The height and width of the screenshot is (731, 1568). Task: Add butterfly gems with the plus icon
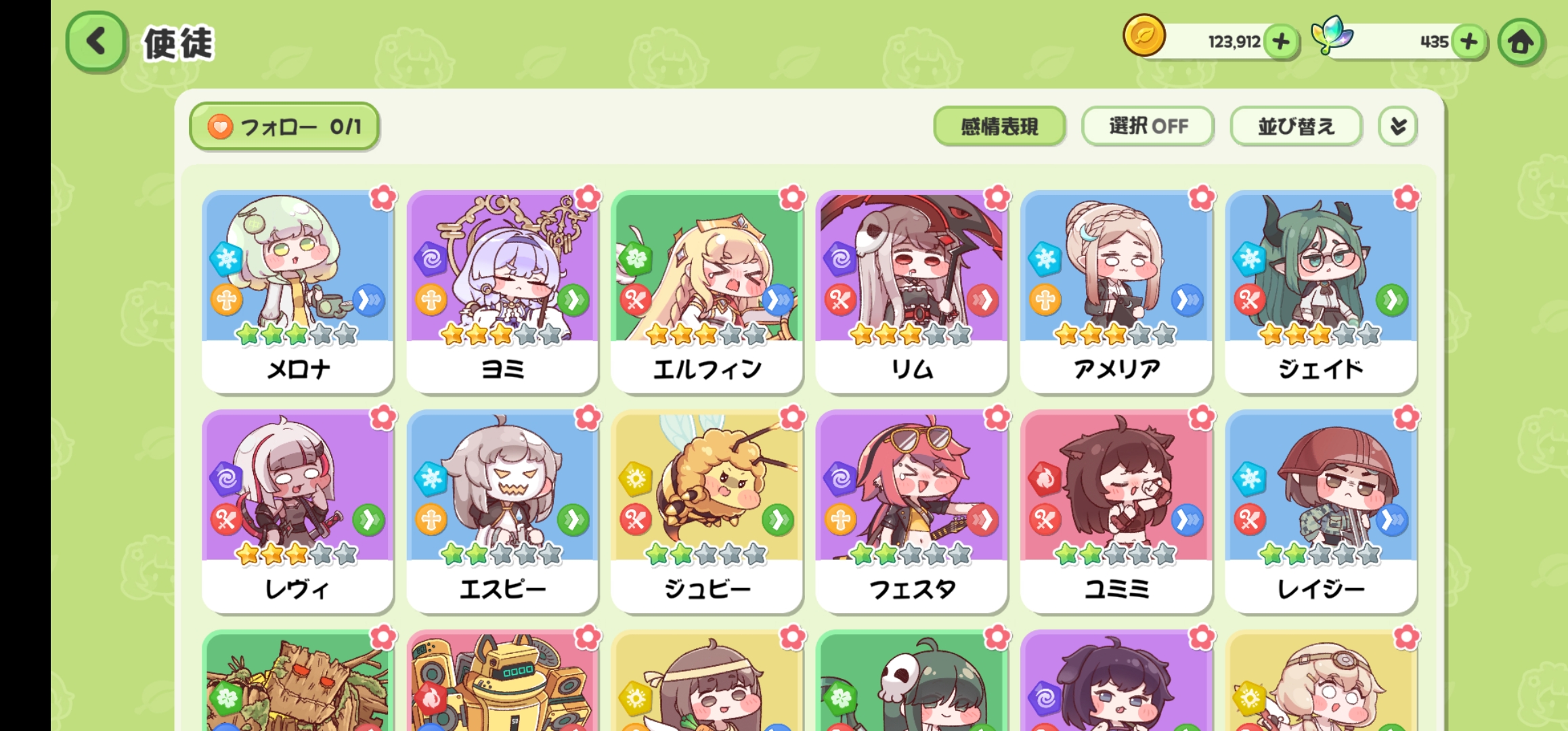[1468, 42]
